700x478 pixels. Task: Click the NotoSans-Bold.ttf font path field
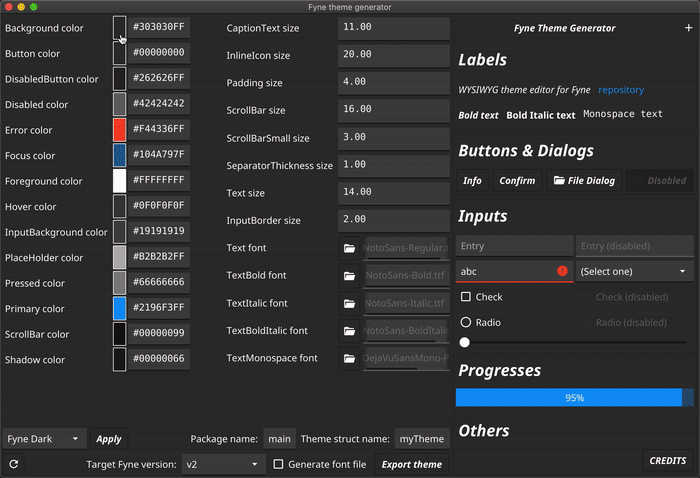tap(406, 276)
